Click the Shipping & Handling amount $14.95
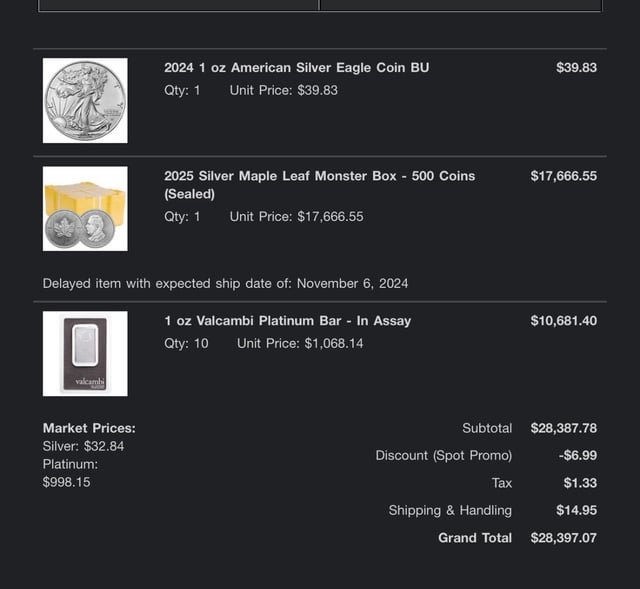Image resolution: width=640 pixels, height=589 pixels. click(576, 510)
